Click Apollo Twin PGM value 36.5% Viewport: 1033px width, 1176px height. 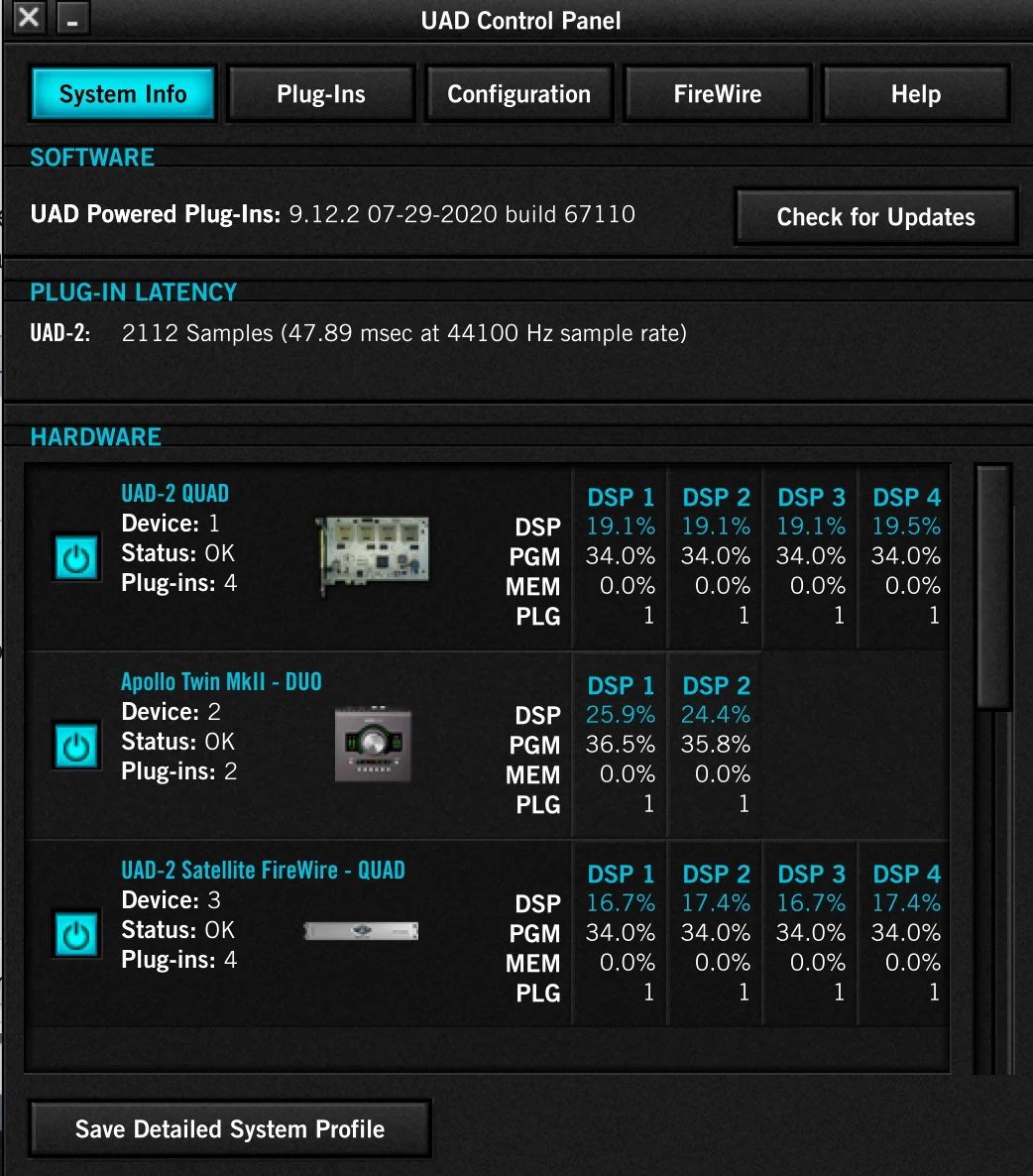point(620,744)
